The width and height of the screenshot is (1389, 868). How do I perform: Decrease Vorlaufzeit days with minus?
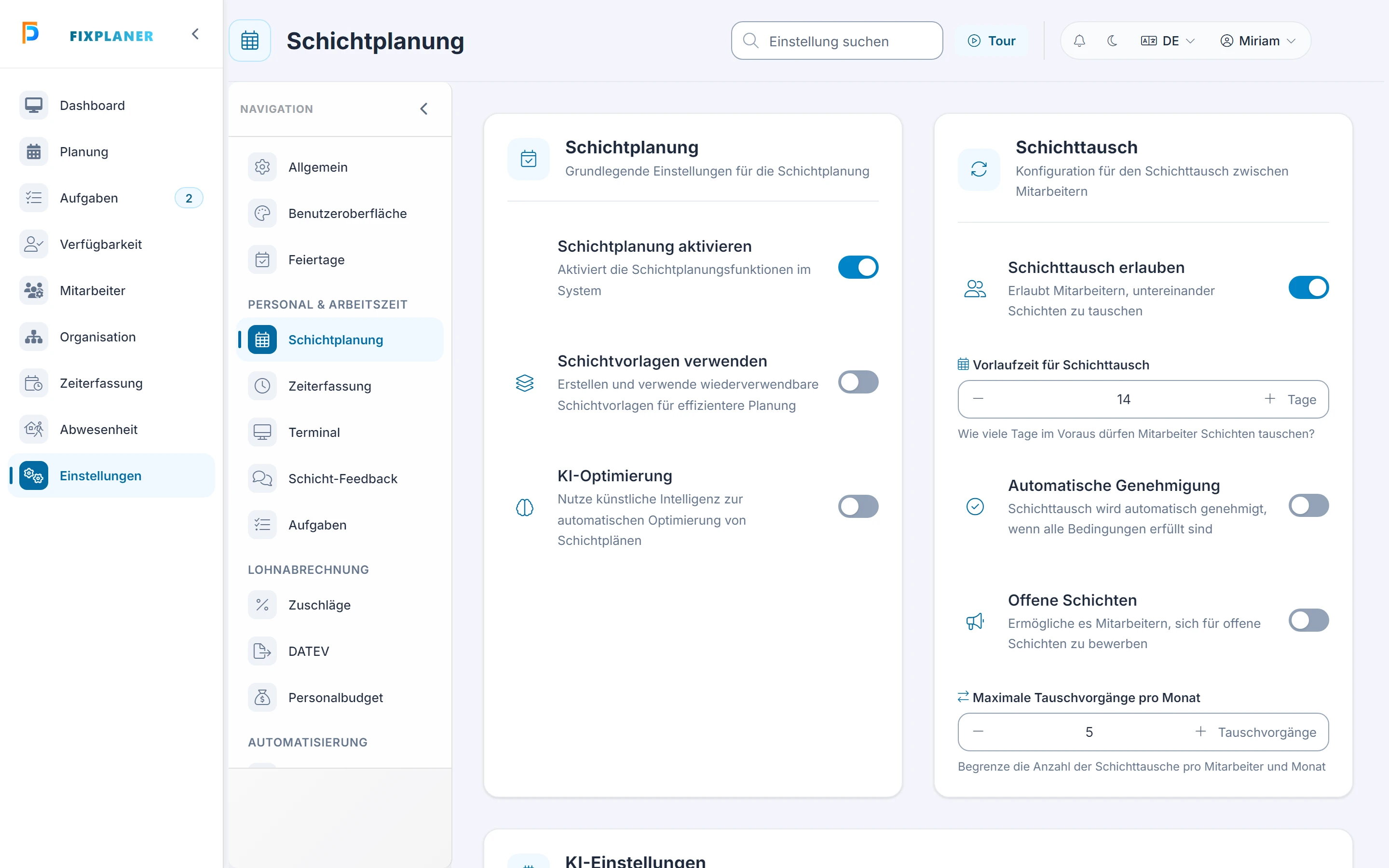point(979,399)
